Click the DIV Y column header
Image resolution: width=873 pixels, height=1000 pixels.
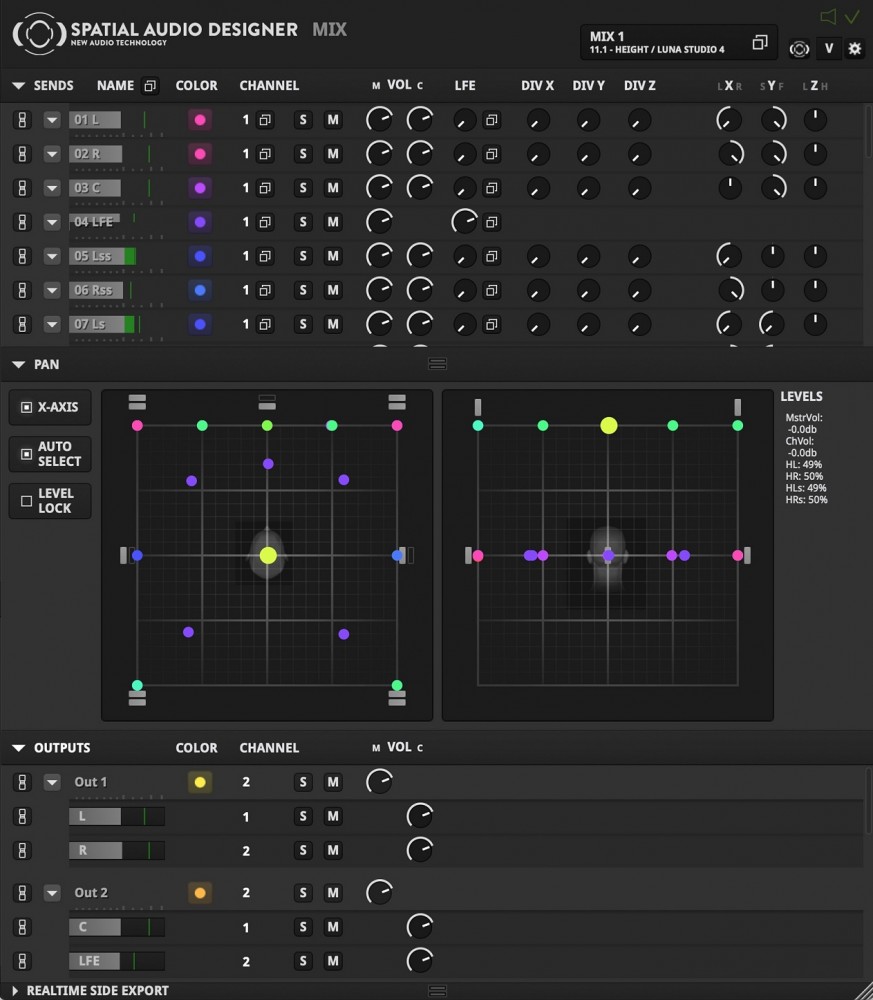click(x=589, y=85)
